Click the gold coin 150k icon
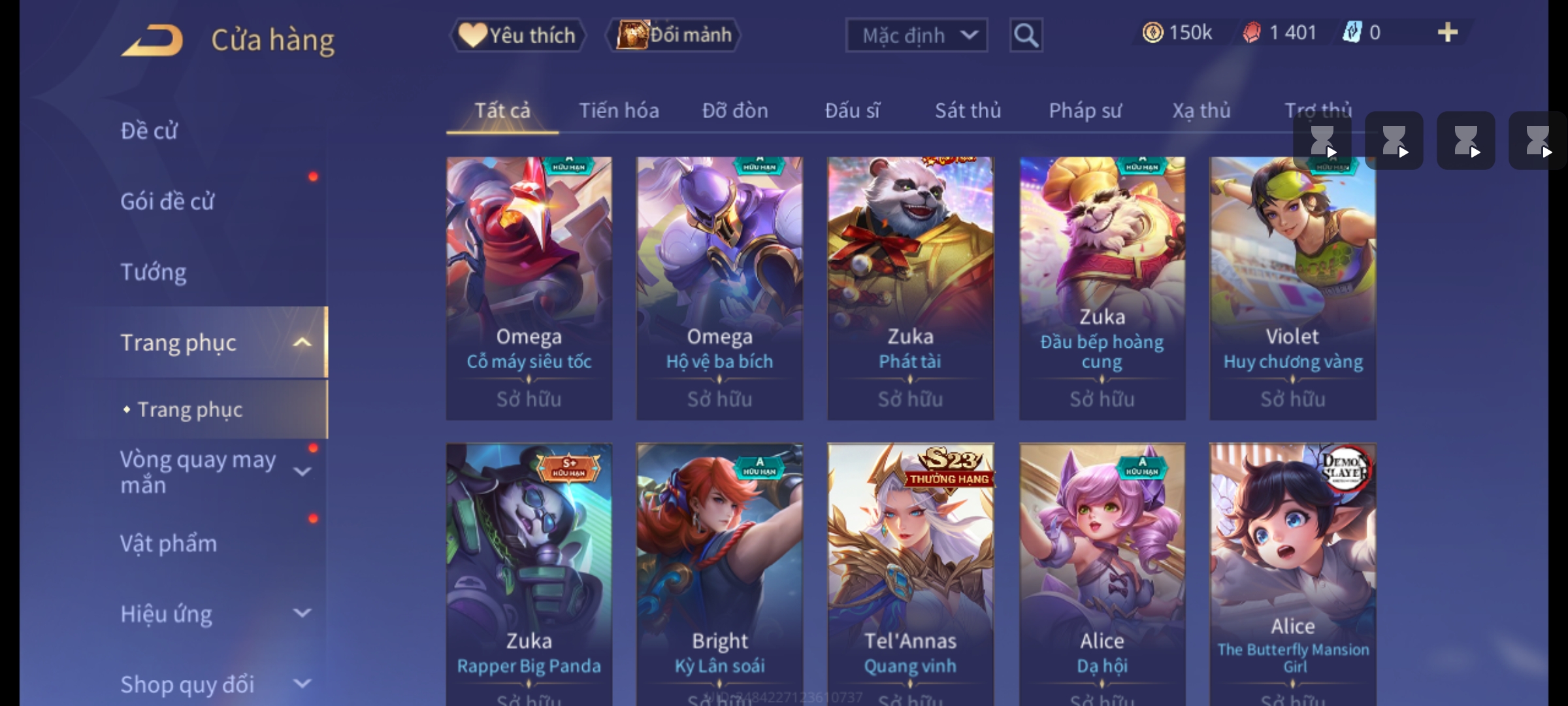Image resolution: width=1568 pixels, height=706 pixels. 1152,33
